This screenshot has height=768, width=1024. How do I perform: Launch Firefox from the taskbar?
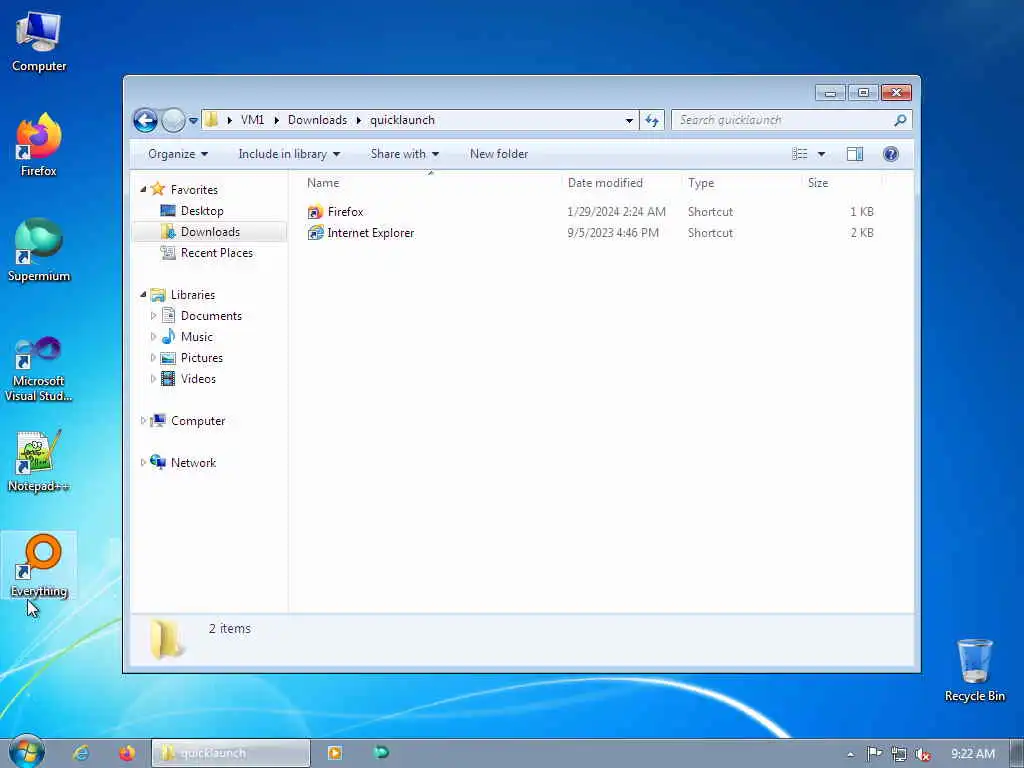point(127,753)
